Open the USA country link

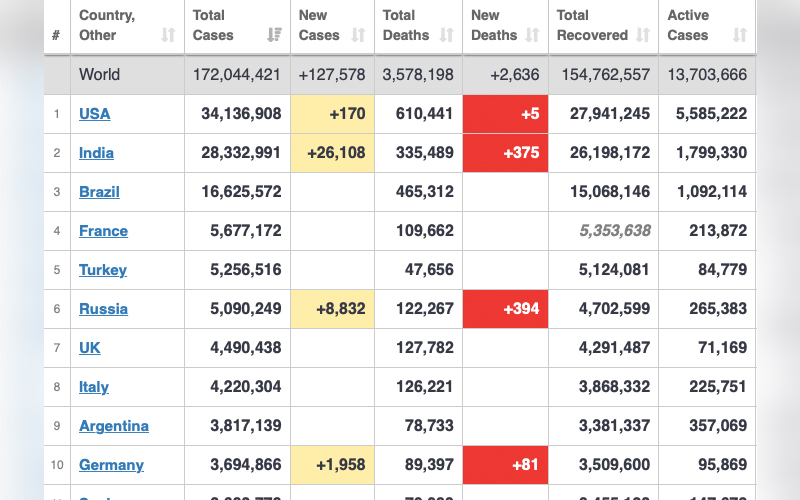(95, 114)
